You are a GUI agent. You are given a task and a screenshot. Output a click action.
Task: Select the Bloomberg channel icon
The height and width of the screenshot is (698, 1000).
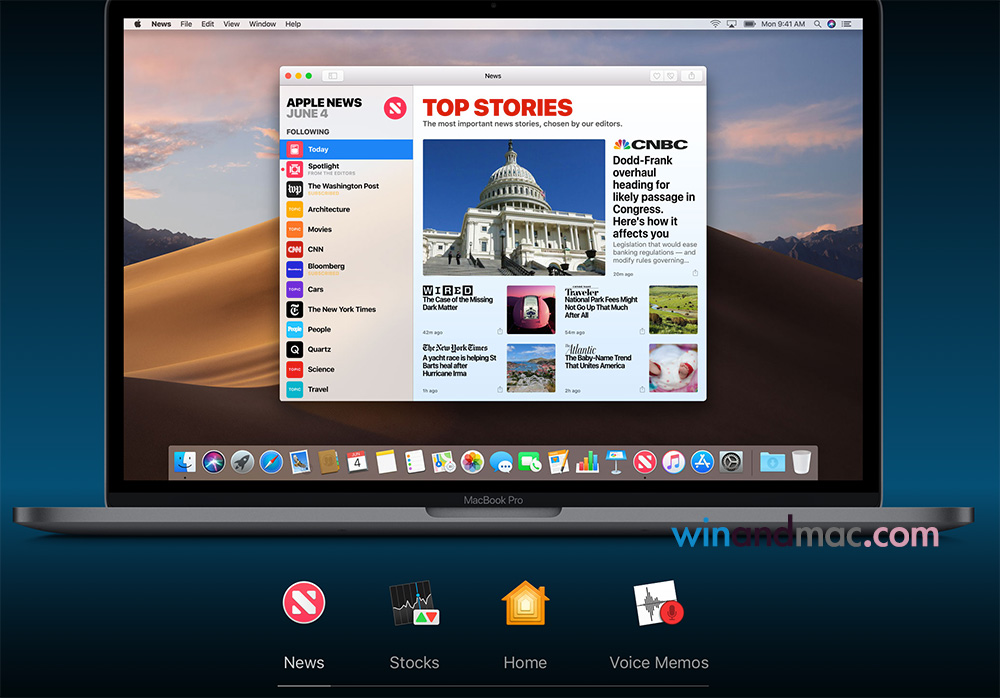(296, 269)
